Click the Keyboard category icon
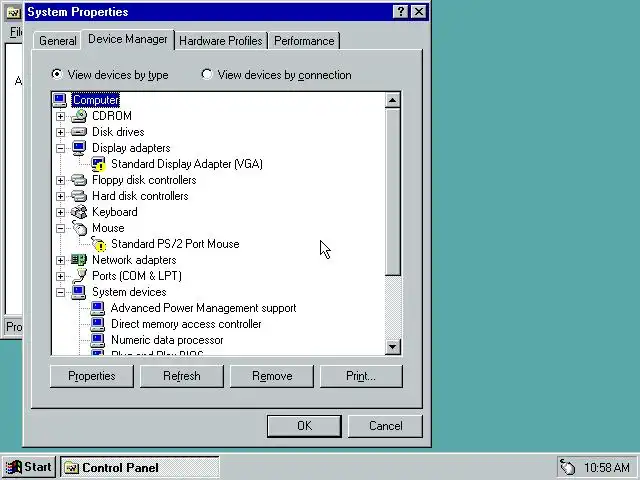Viewport: 640px width, 480px height. (x=79, y=212)
